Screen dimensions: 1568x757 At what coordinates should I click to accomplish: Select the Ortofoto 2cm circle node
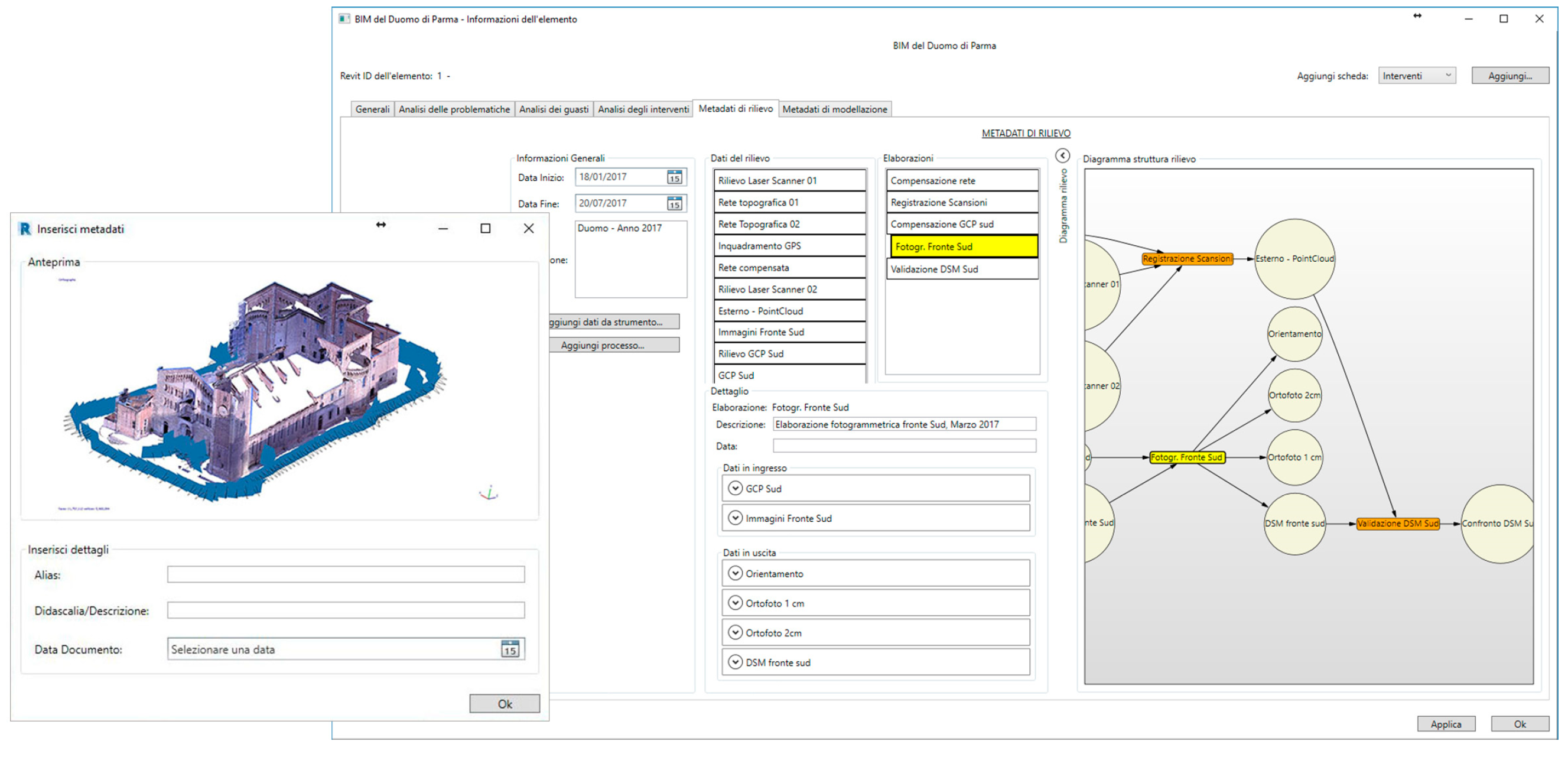[x=1294, y=395]
